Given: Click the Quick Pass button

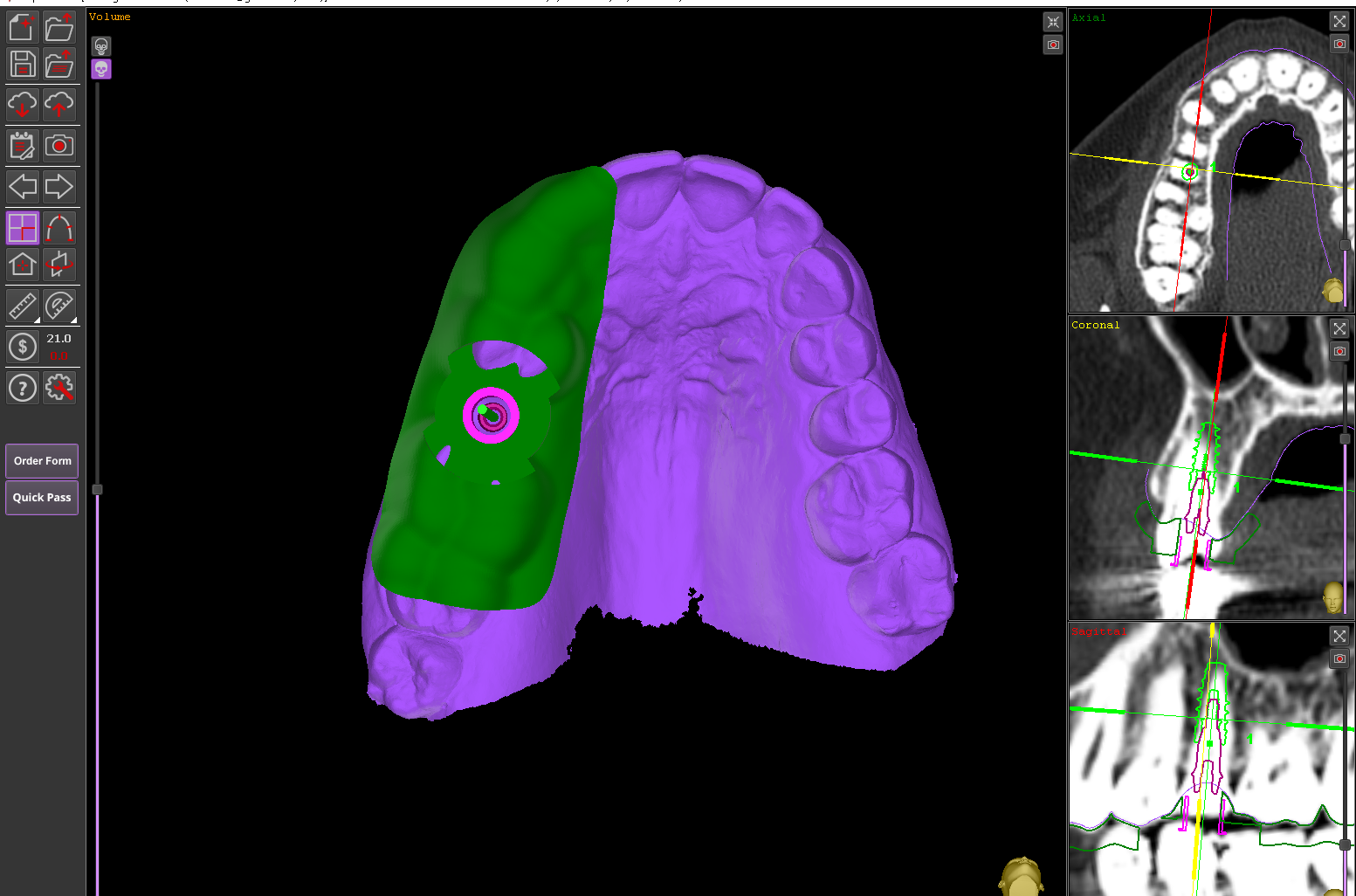Looking at the screenshot, I should click(42, 498).
